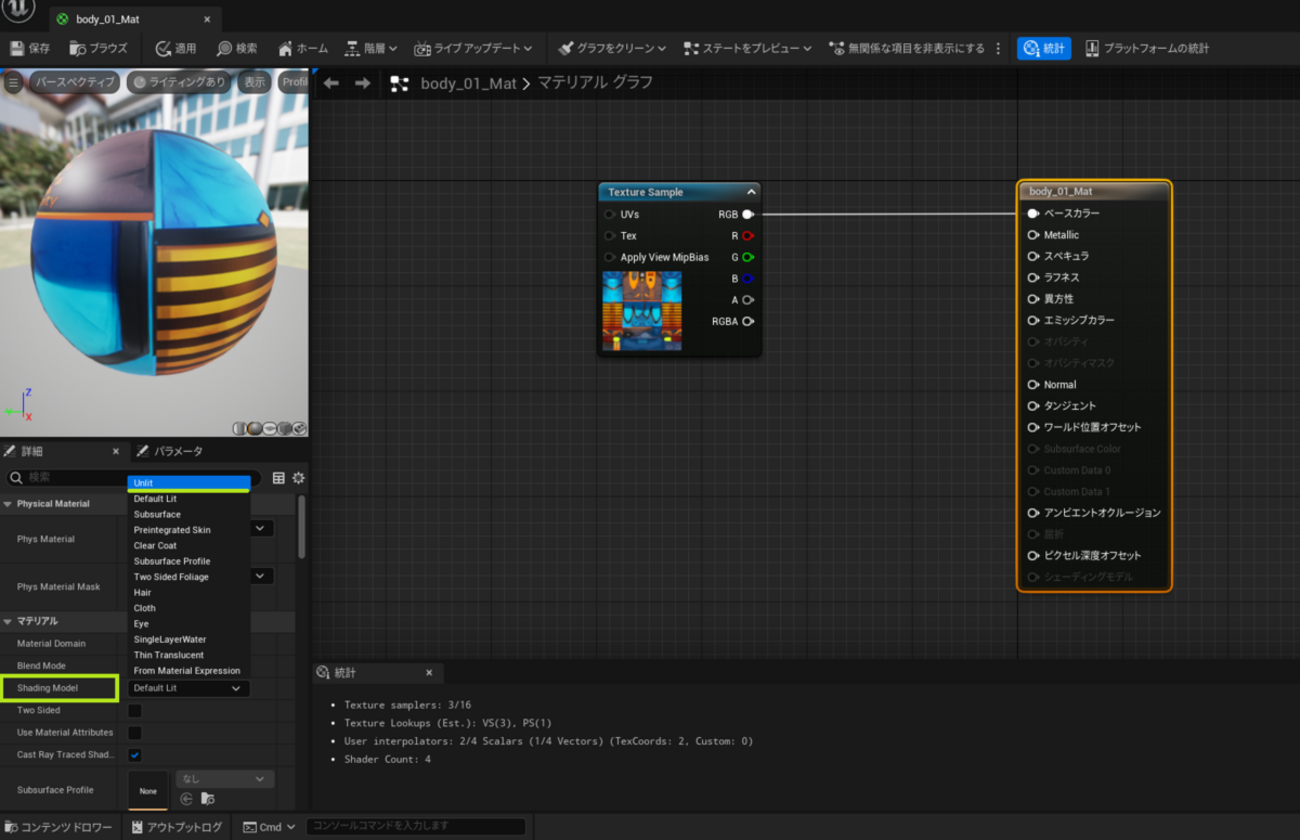The height and width of the screenshot is (840, 1300).
Task: Collapse the Texture Sample node
Action: [751, 192]
